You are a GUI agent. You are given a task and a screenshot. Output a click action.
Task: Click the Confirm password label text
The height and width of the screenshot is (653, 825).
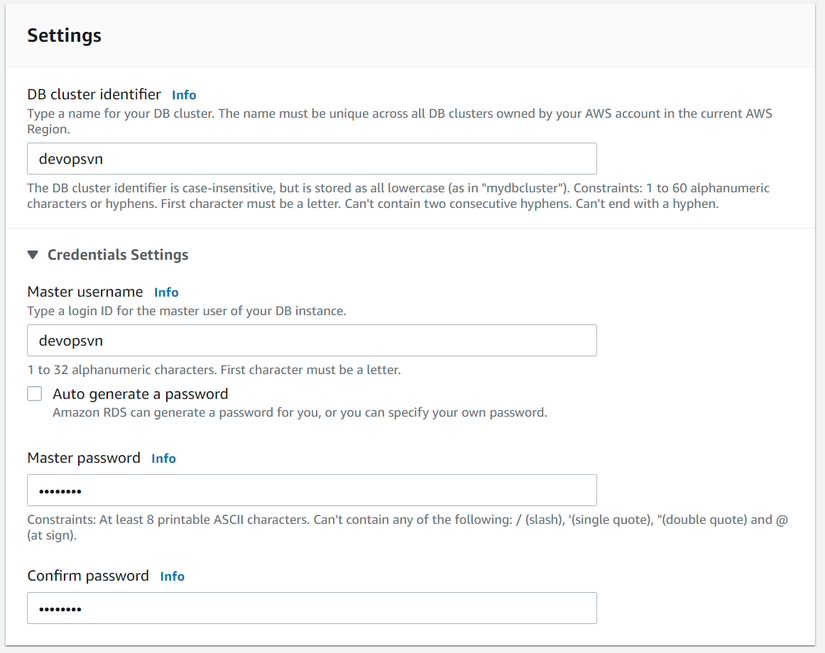point(88,576)
